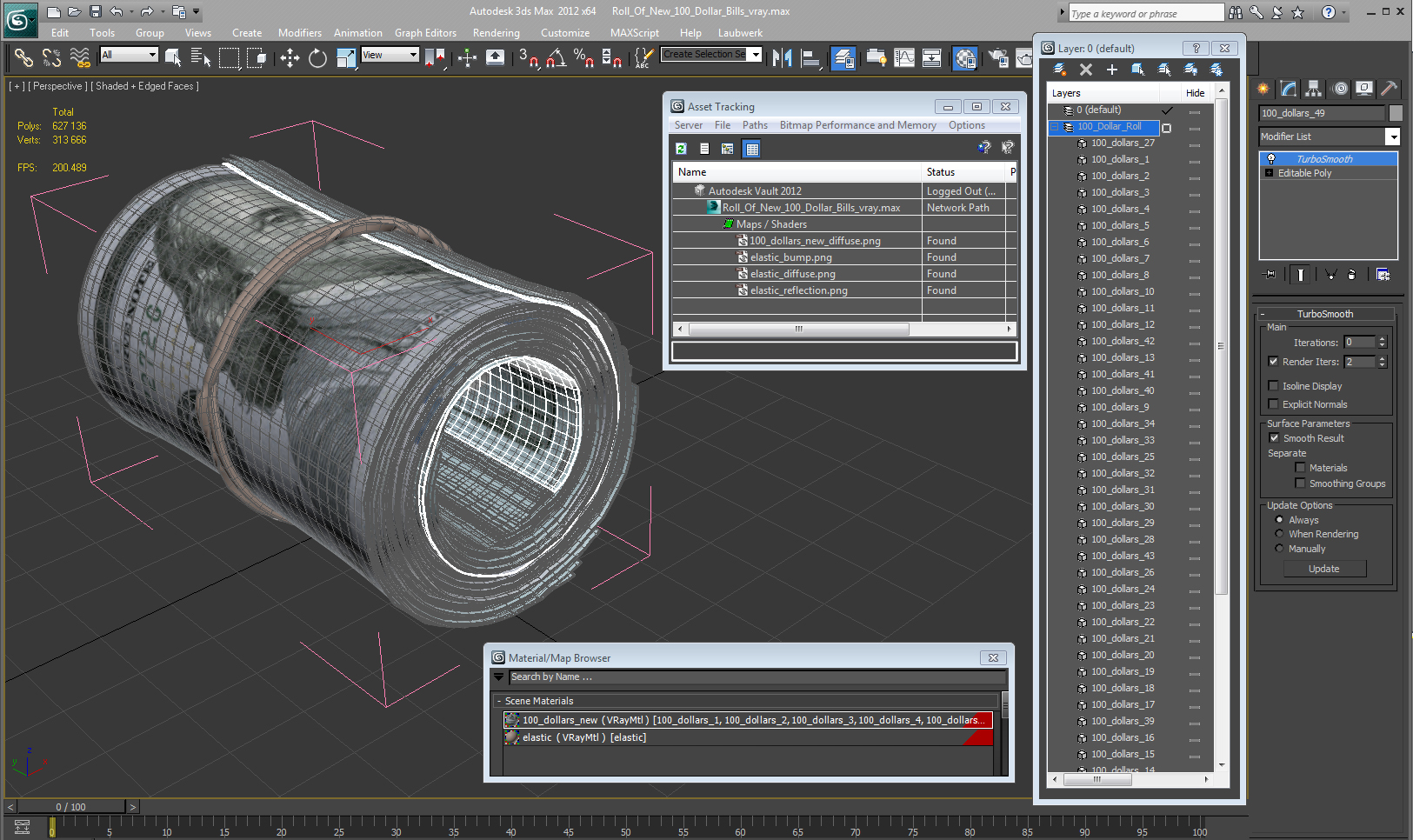
Task: Refresh the Asset Tracking list
Action: pyautogui.click(x=682, y=149)
